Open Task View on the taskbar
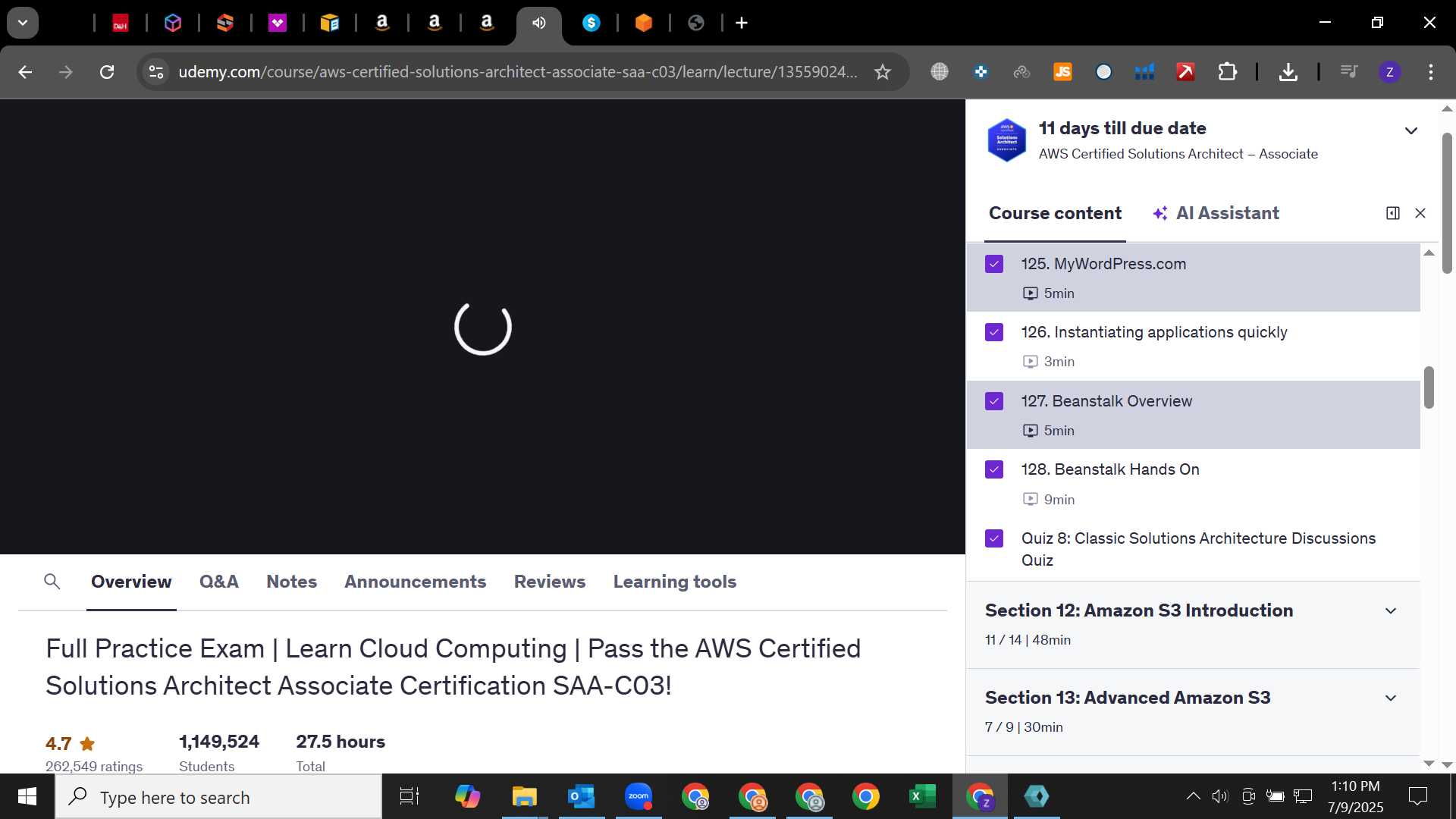The width and height of the screenshot is (1456, 819). (409, 797)
